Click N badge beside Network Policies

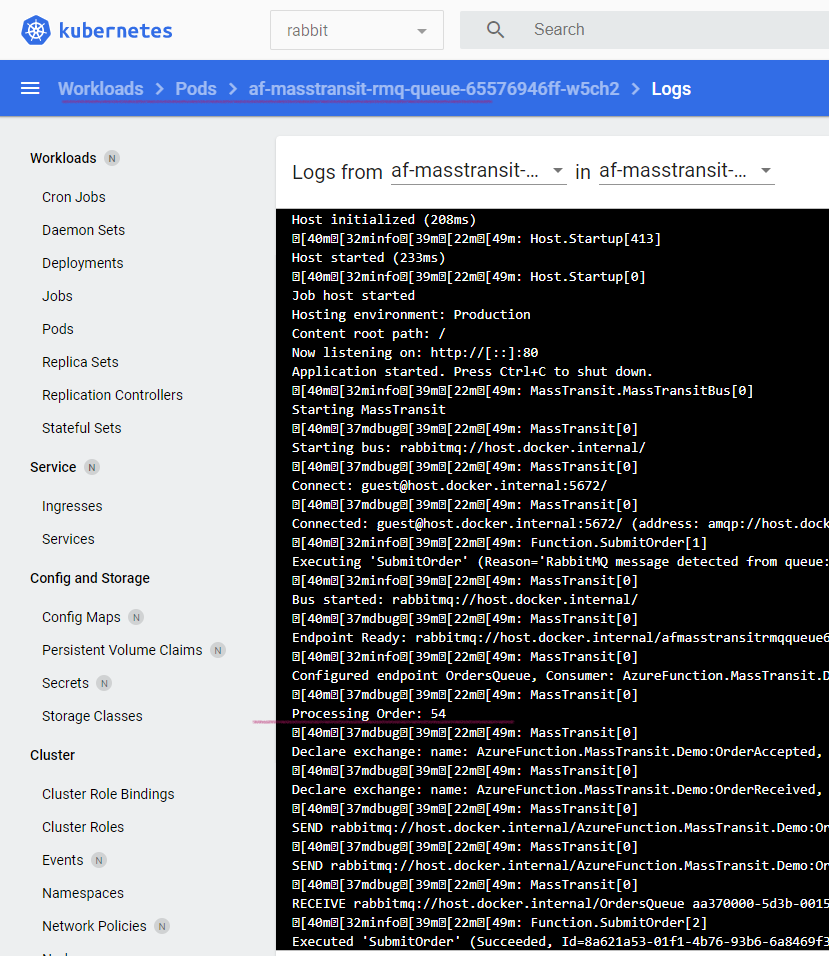pyautogui.click(x=162, y=926)
